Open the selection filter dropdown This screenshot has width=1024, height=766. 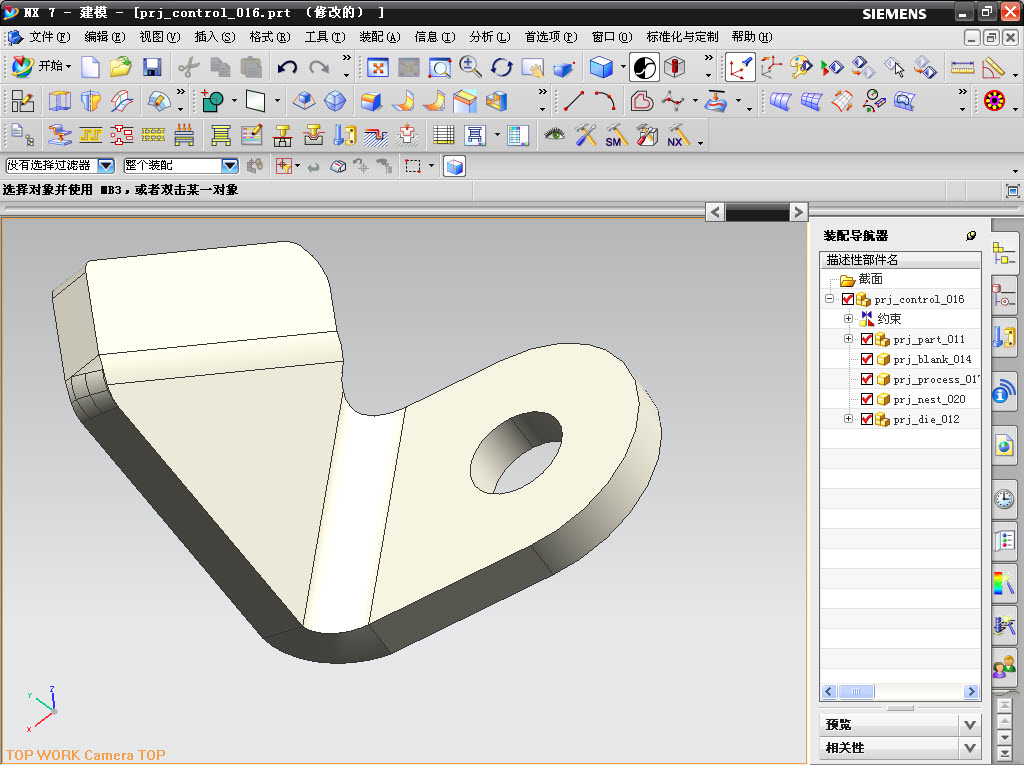[x=105, y=166]
